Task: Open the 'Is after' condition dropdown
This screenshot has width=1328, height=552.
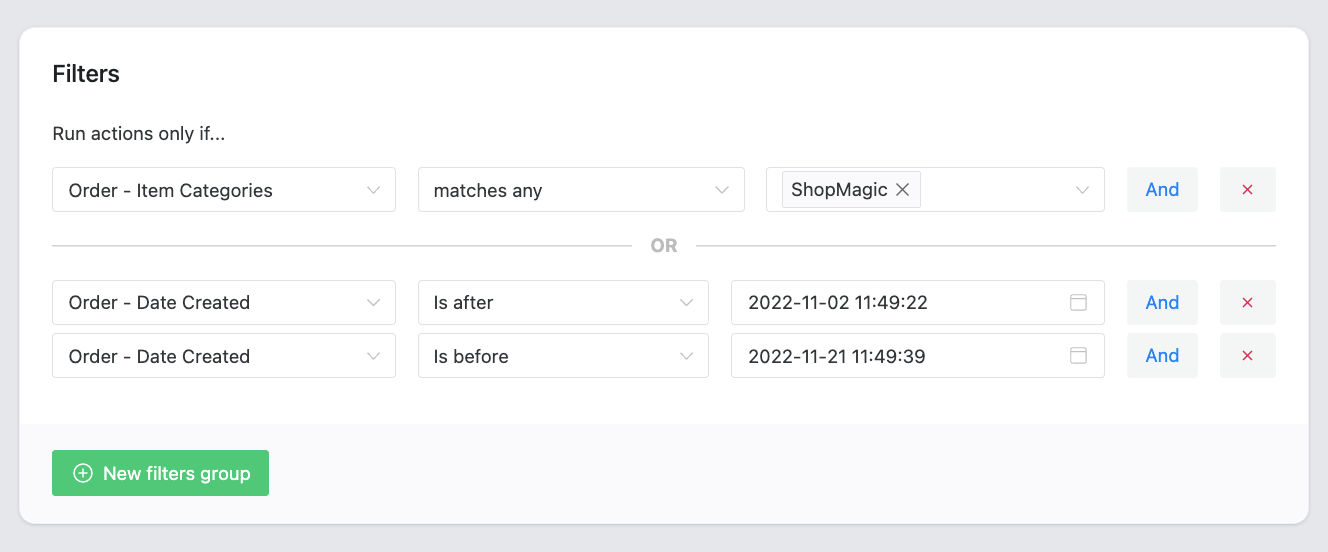Action: pyautogui.click(x=563, y=302)
